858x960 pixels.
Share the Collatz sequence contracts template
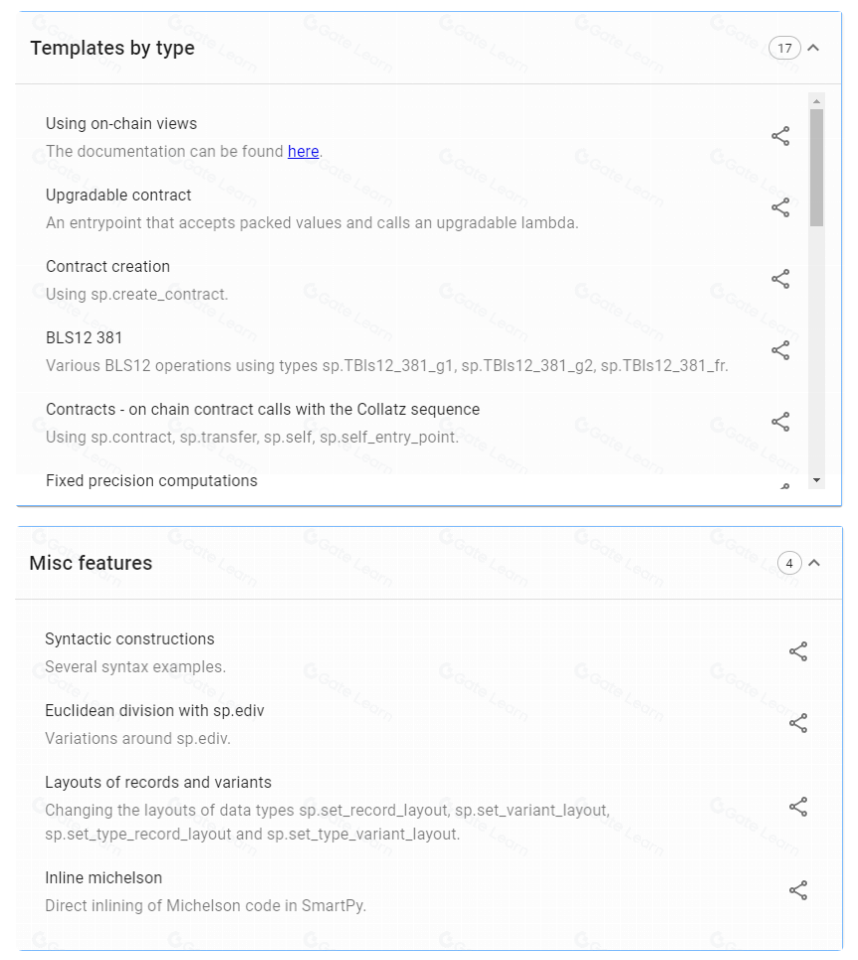780,422
